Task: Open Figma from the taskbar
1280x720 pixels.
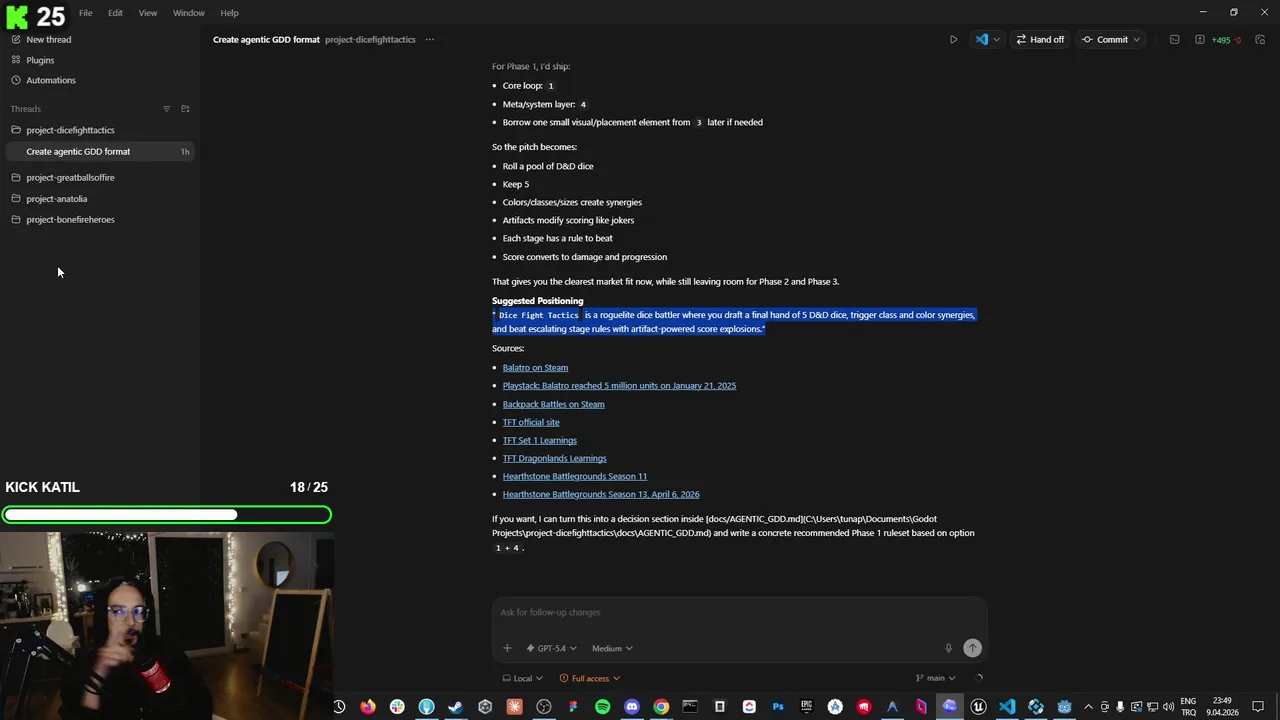Action: 573,707
